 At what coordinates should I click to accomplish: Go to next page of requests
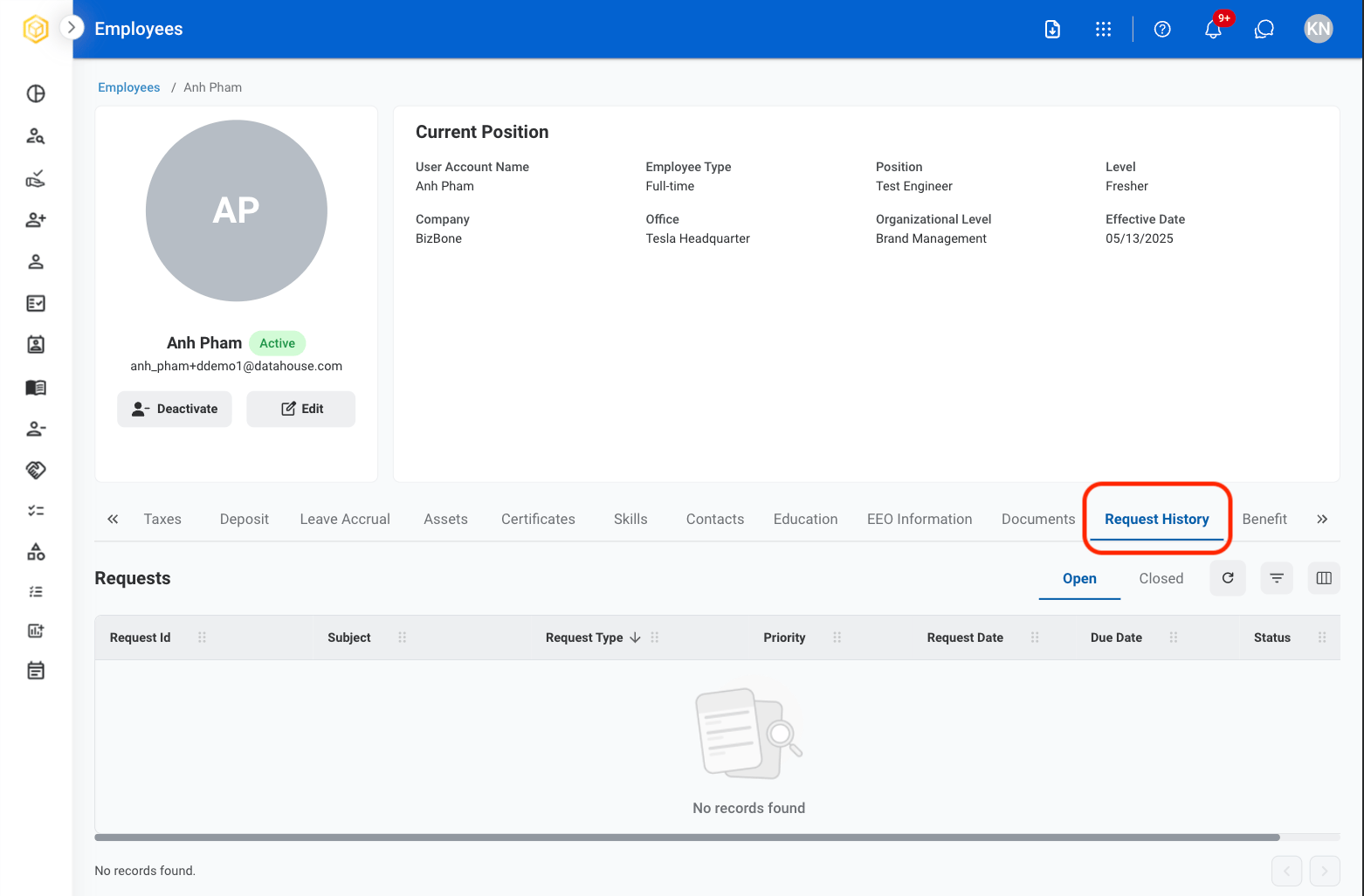coord(1325,871)
